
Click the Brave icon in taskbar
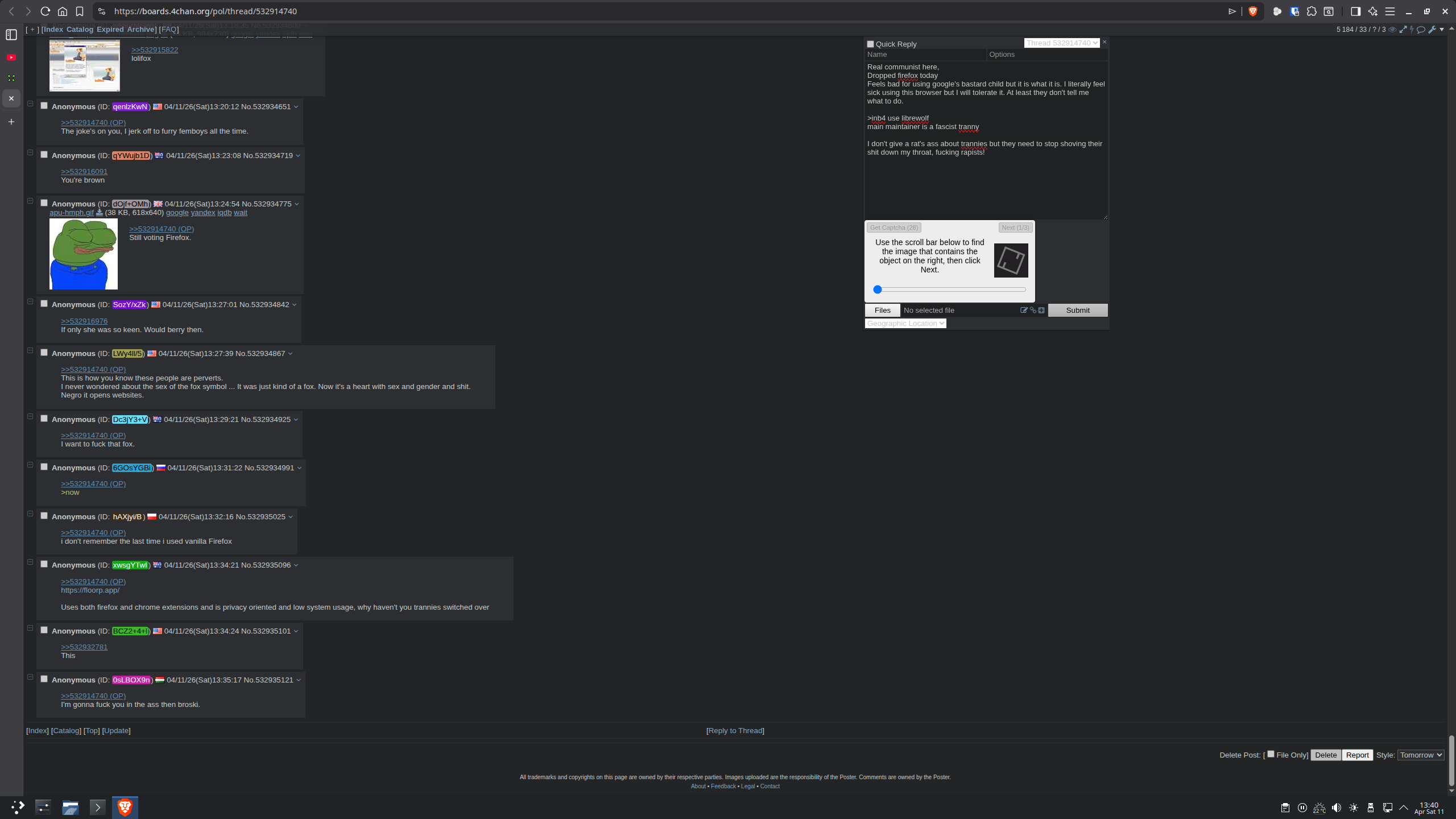[125, 807]
